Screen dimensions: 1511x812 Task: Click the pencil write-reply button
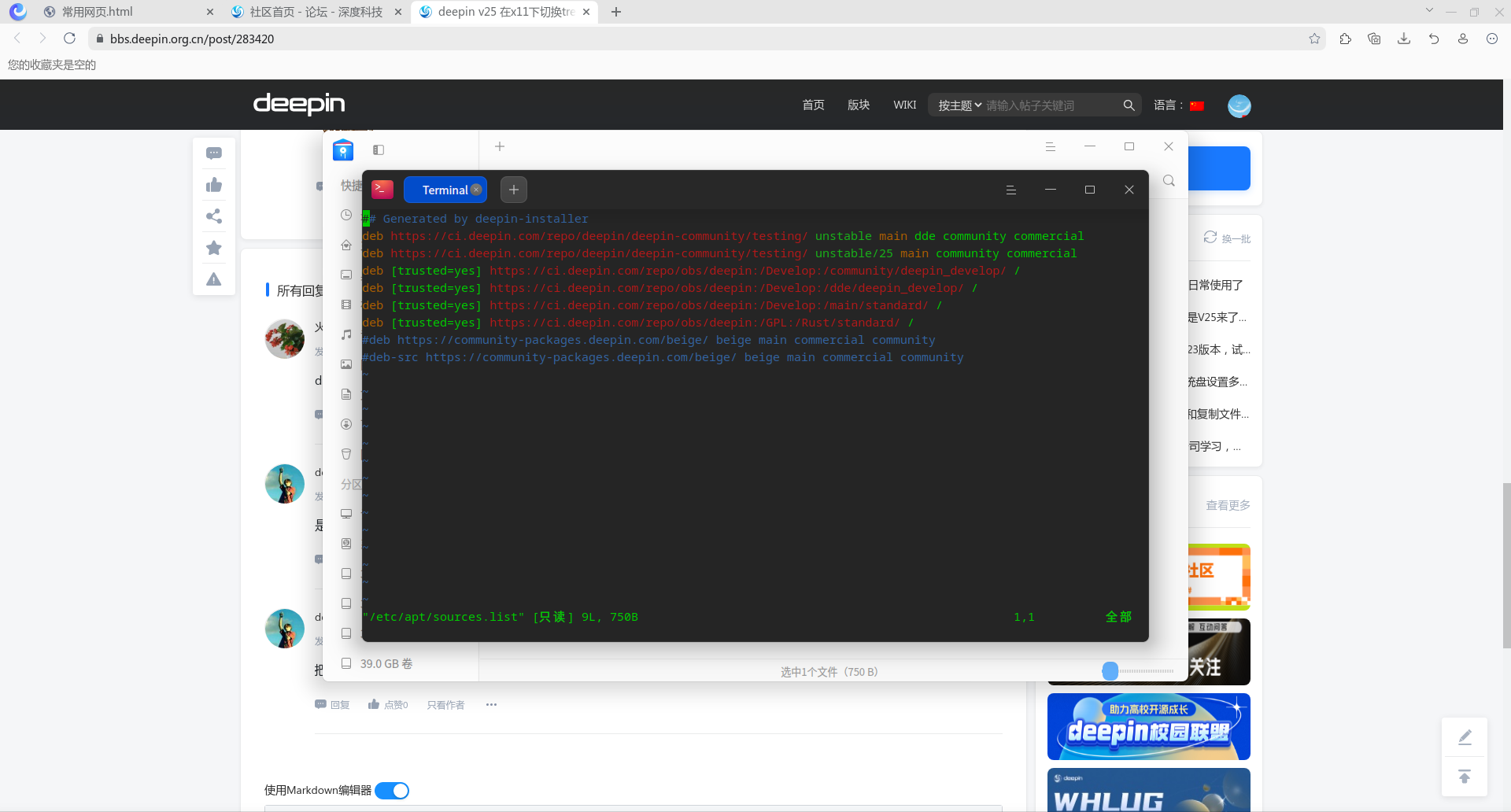[1465, 737]
